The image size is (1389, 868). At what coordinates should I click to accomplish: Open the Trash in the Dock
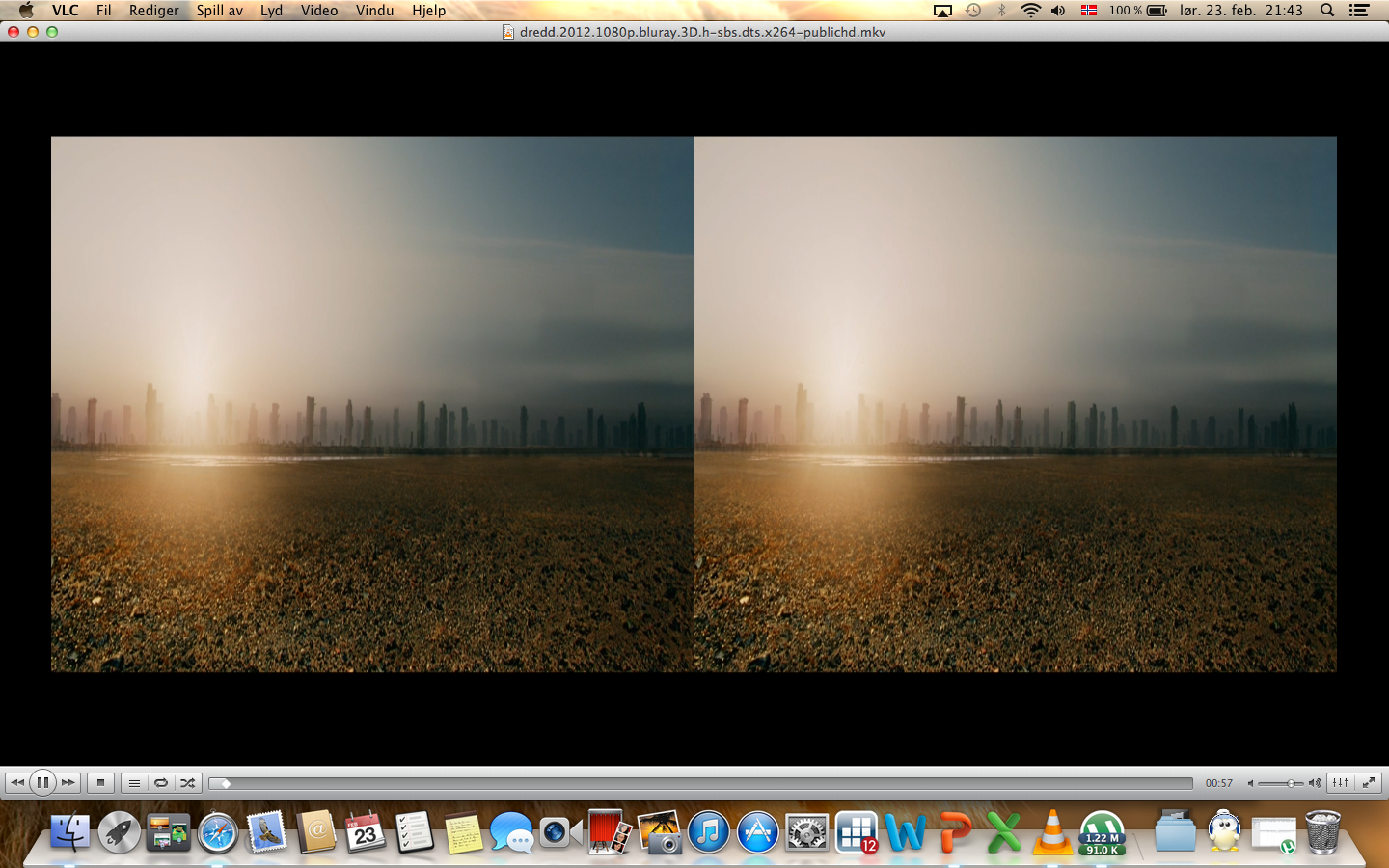click(1323, 832)
